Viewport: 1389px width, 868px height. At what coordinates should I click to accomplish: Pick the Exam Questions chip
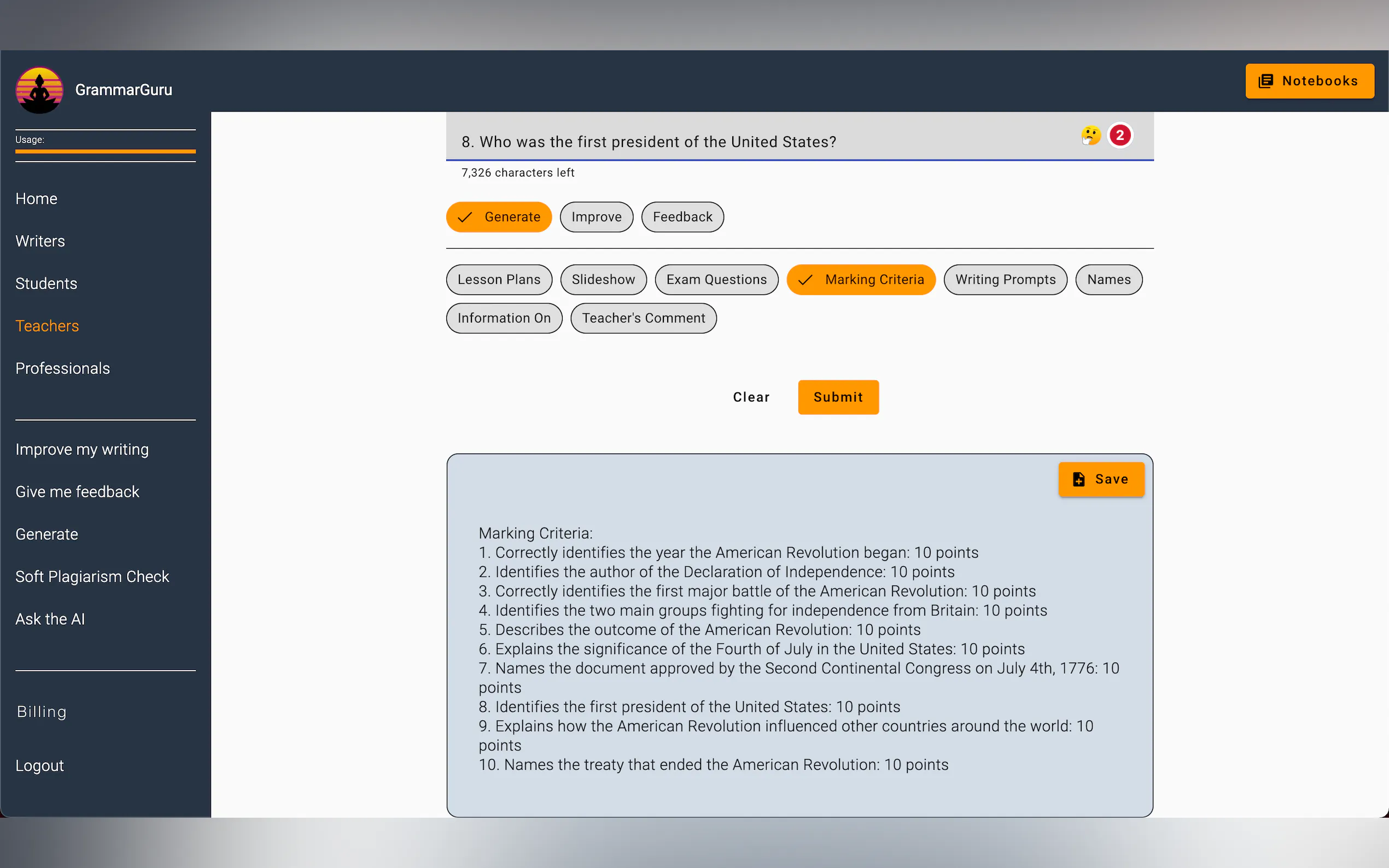pos(716,279)
